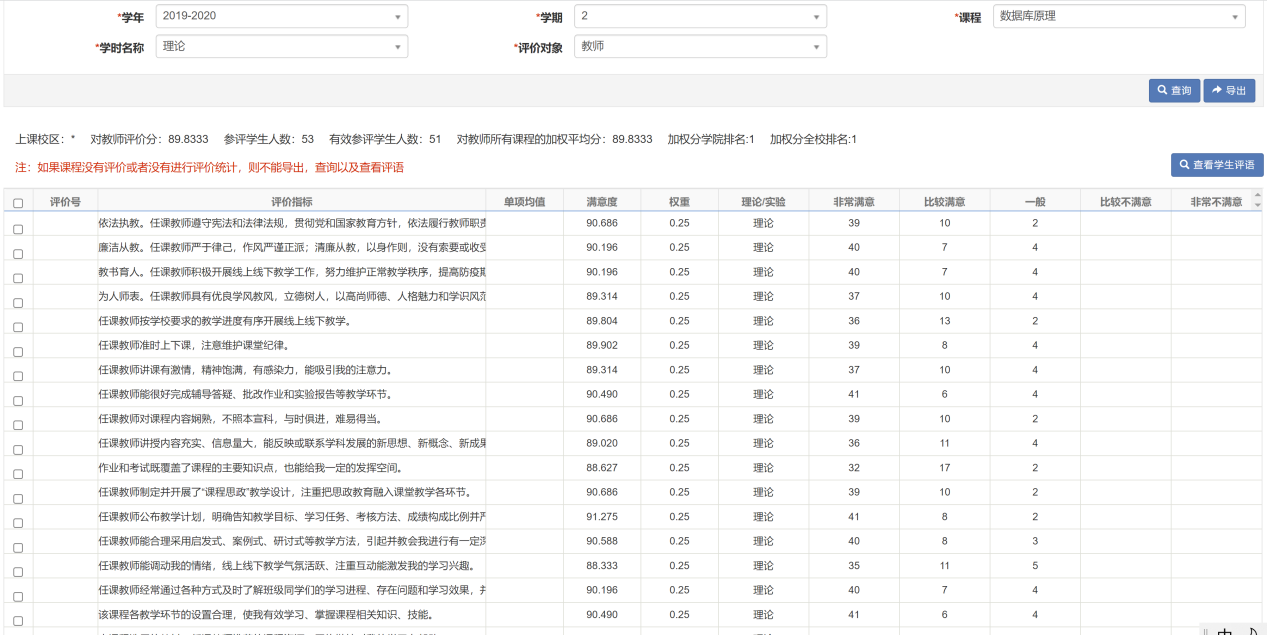Screen dimensions: 1267x635
Task: Click the table scrollbar down arrow
Action: click(x=1258, y=204)
